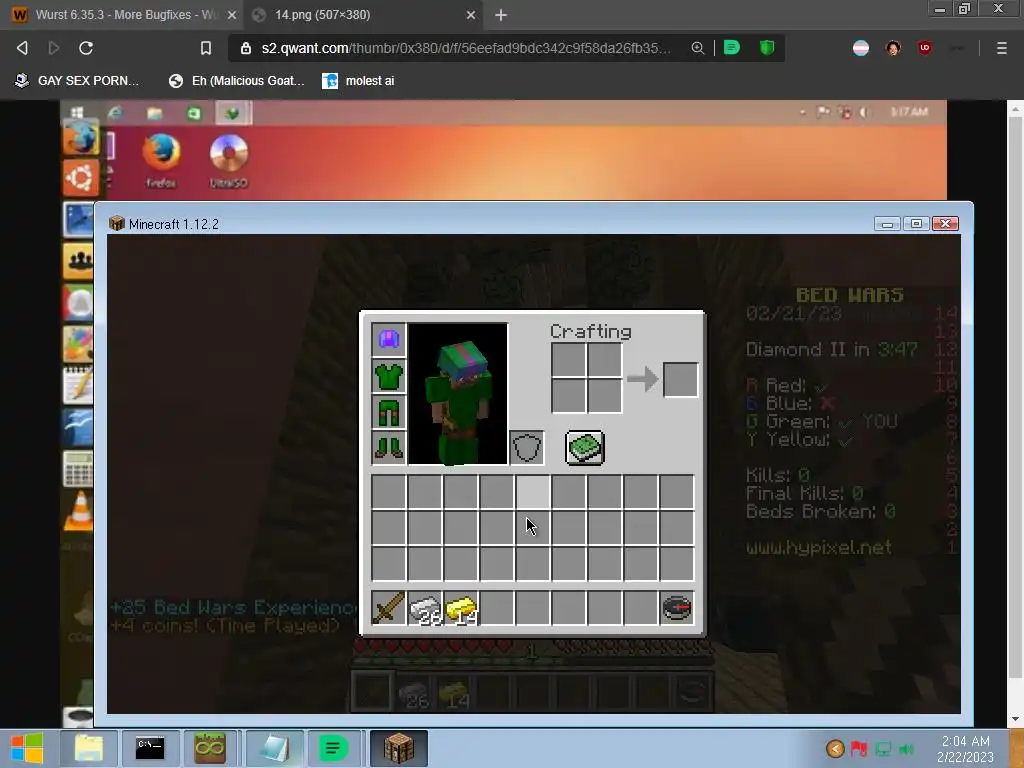1024x768 pixels.
Task: Open the uBlock Origin extension
Action: tap(925, 48)
